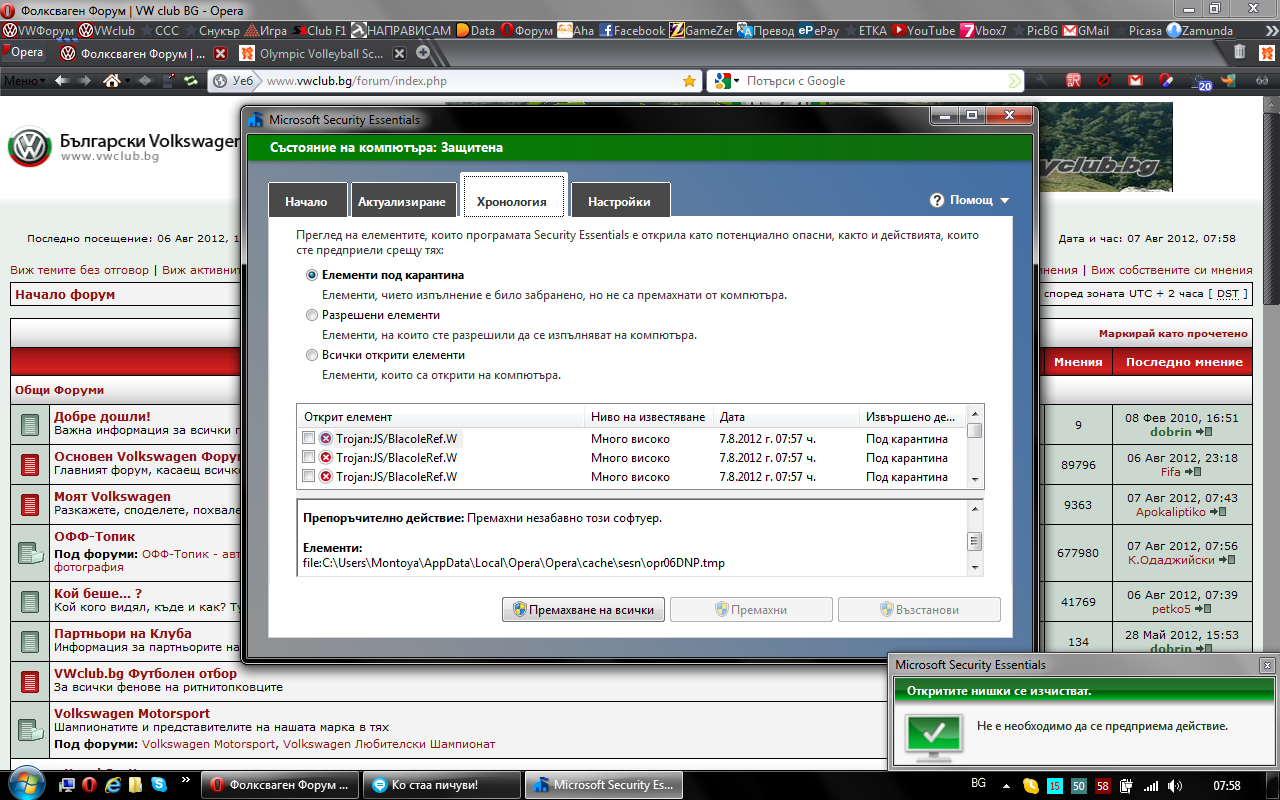Click Премахване на всички button
The width and height of the screenshot is (1280, 800).
583,610
